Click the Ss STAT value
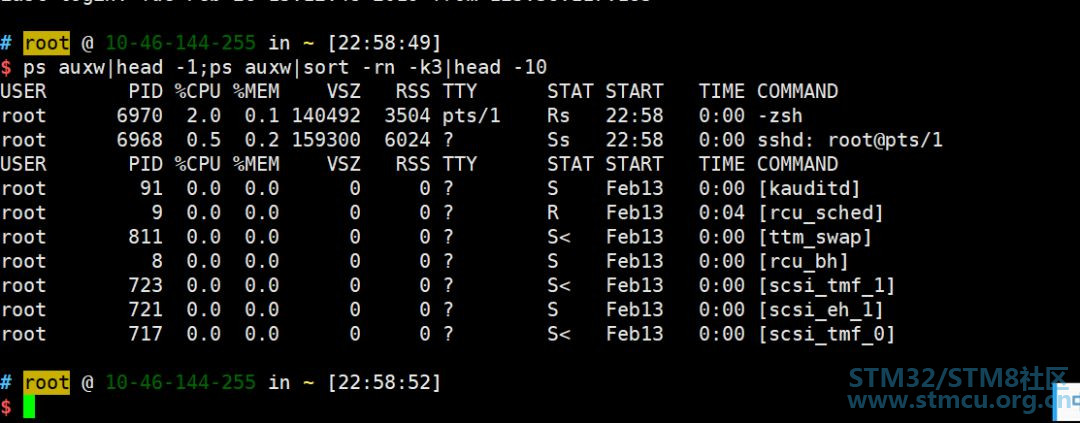Viewport: 1080px width, 423px height. point(559,140)
